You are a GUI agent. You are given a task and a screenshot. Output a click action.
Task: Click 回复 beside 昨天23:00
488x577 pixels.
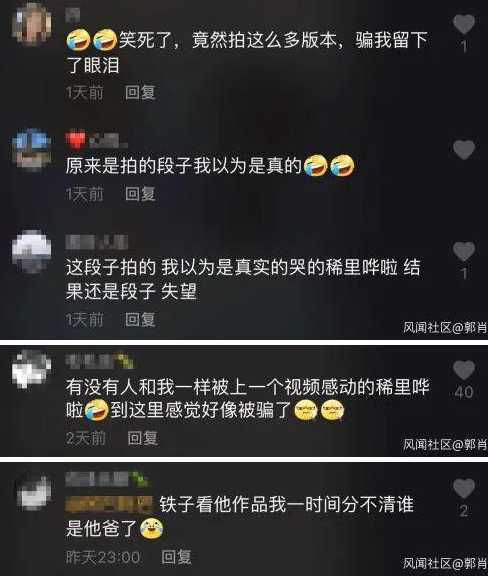pos(176,557)
